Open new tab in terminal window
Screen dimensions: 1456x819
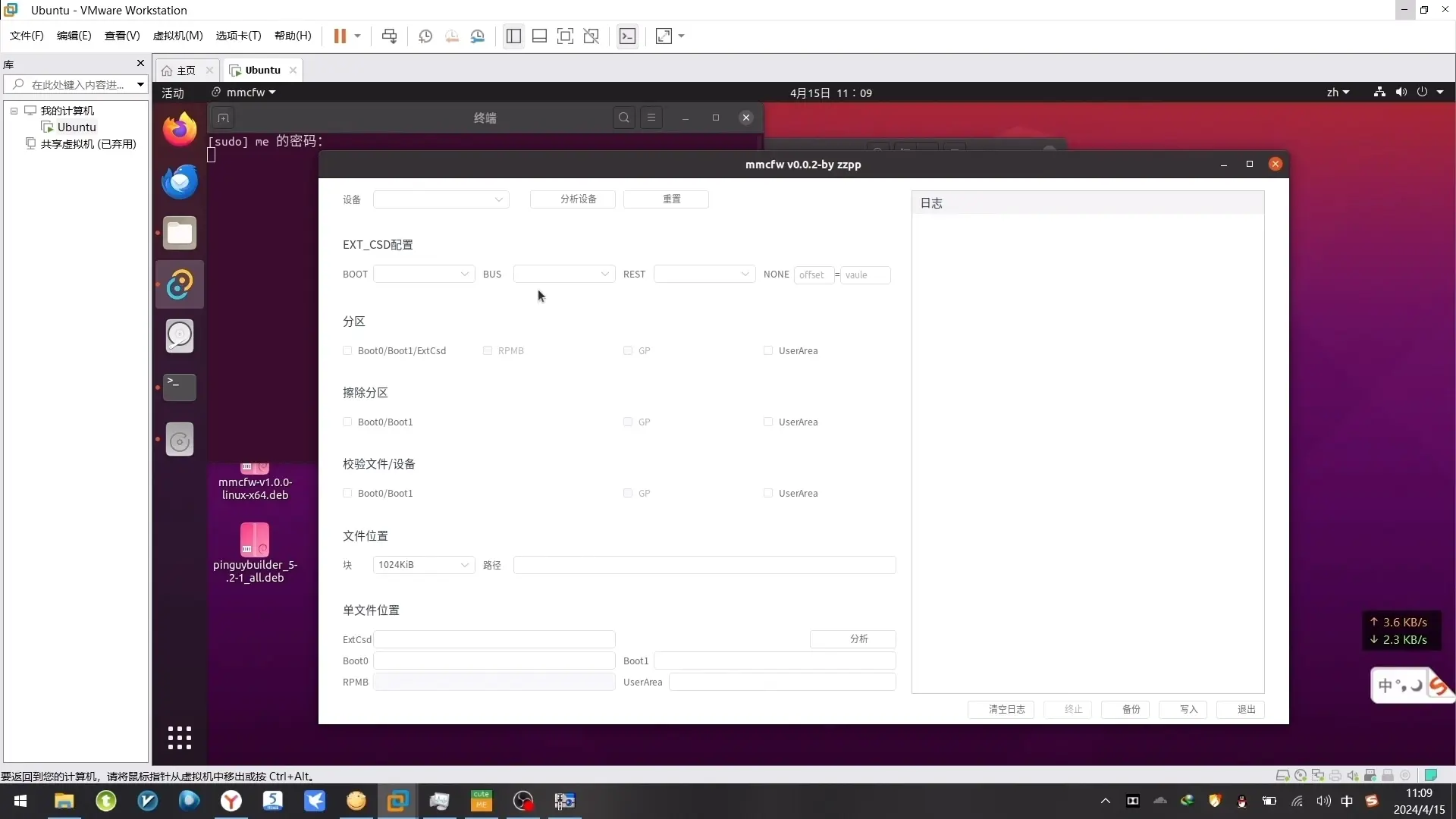click(223, 118)
